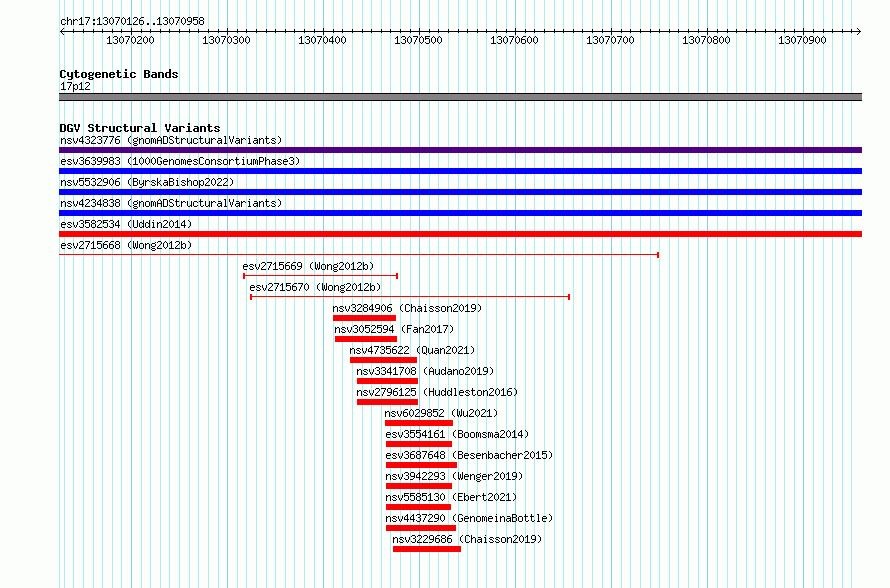Select the esv2715669 Wong2012b label
This screenshot has width=890, height=588.
308,266
